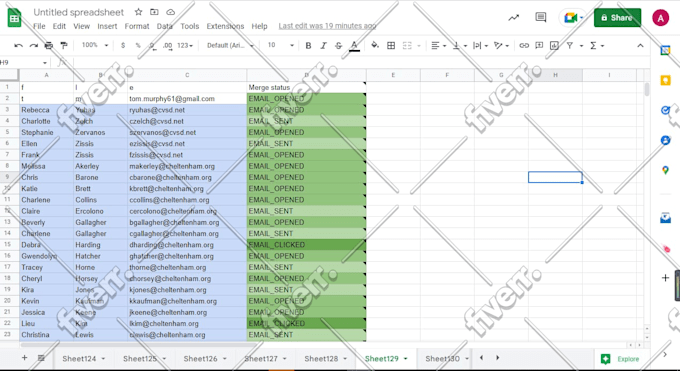The image size is (680, 371).
Task: Click the green Share button
Action: [x=617, y=18]
